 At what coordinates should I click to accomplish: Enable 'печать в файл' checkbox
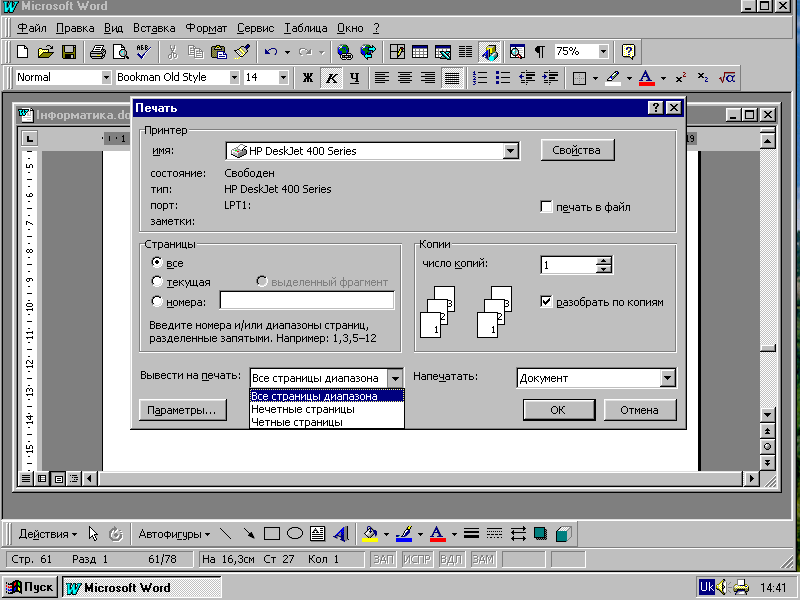(x=546, y=207)
